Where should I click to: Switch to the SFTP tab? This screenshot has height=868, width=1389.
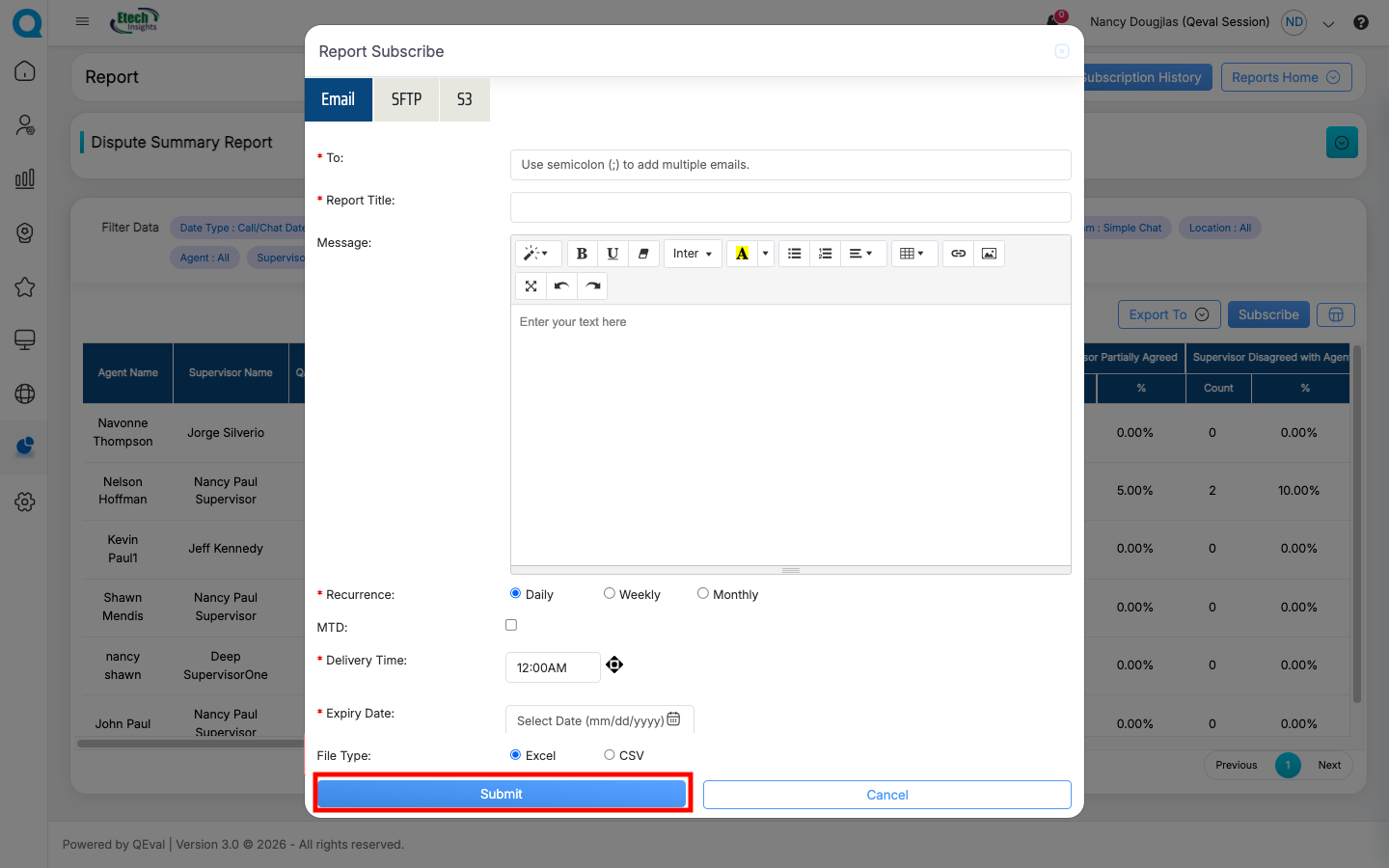406,99
